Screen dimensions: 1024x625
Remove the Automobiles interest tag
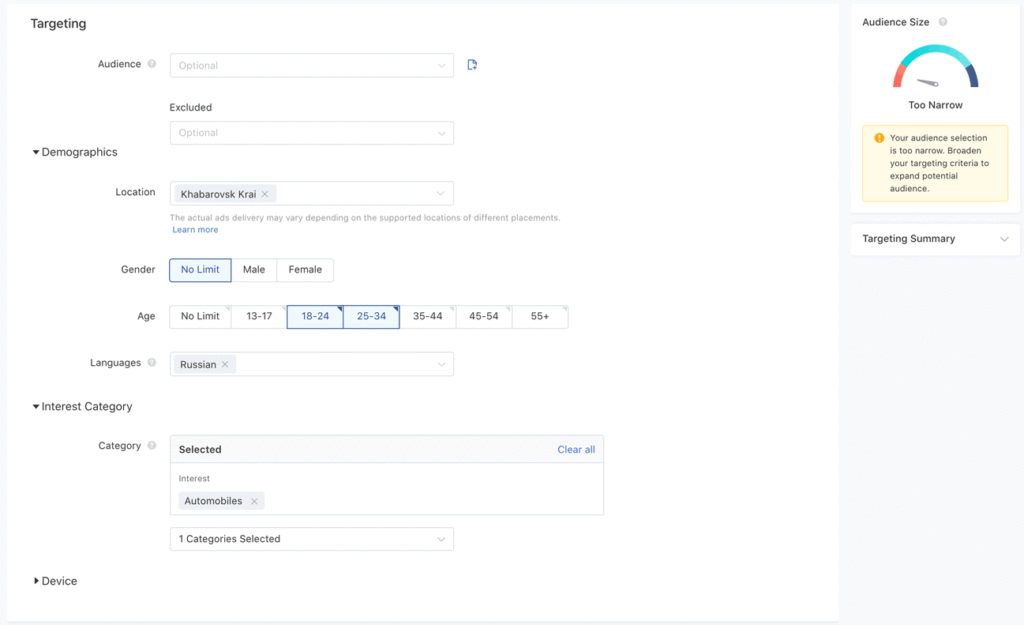coord(254,501)
